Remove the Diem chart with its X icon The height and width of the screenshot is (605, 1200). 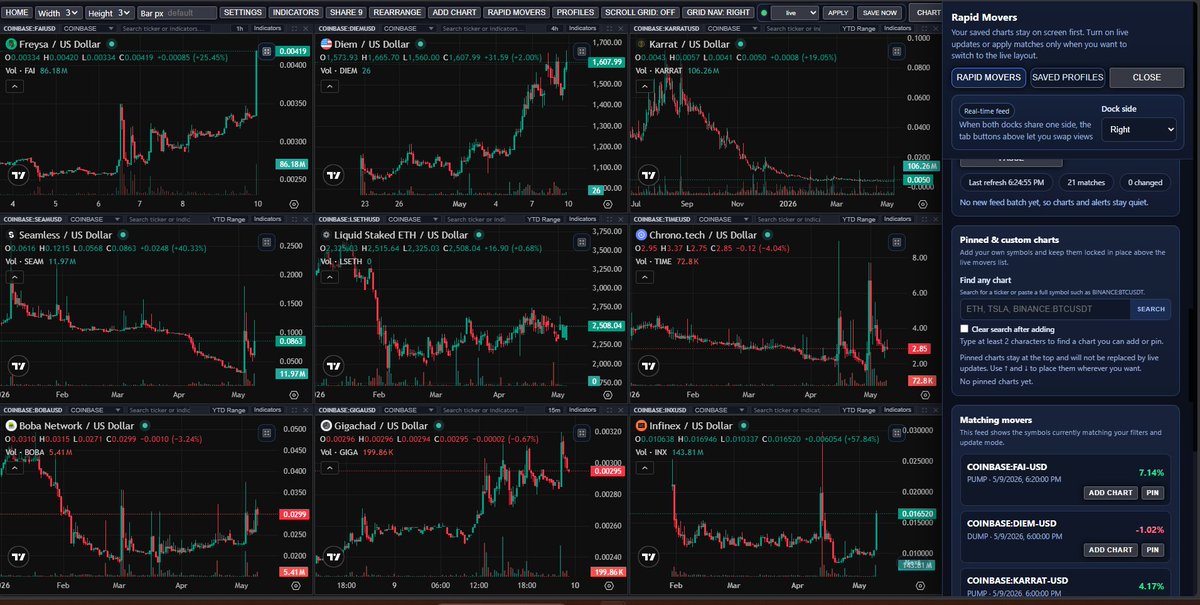tap(621, 28)
